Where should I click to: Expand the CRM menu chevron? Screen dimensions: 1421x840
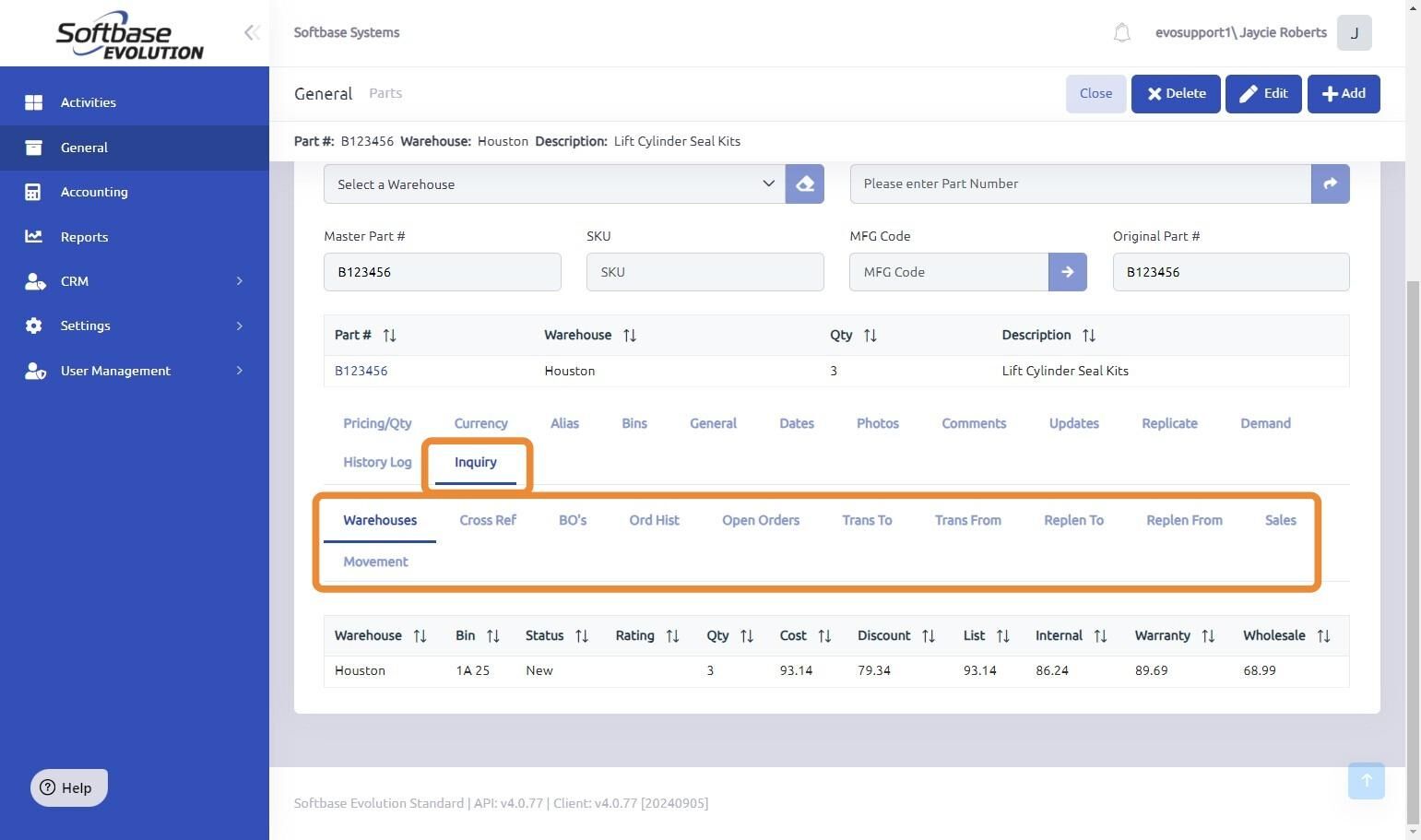pos(239,281)
